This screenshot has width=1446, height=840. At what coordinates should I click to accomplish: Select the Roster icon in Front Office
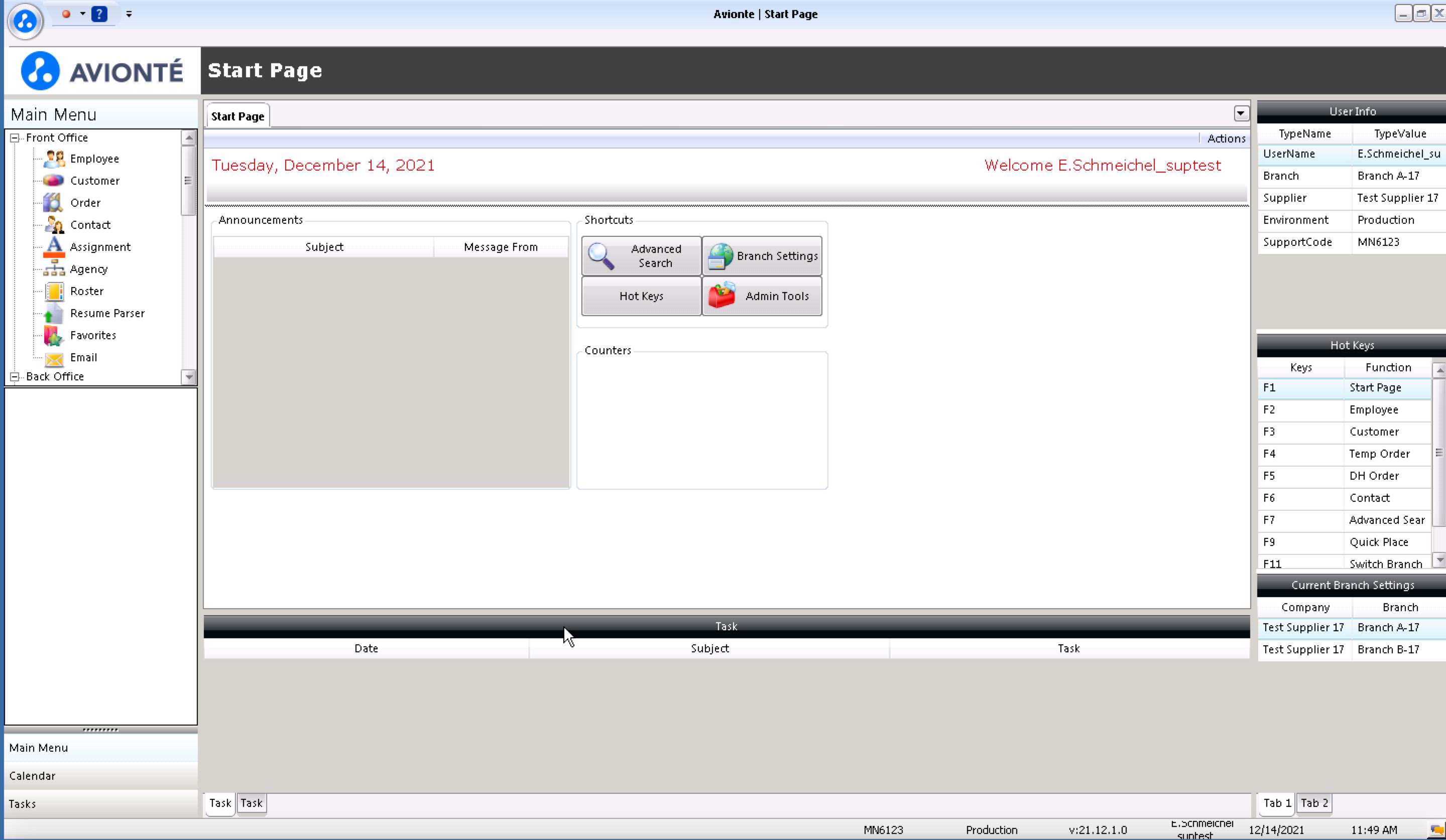point(54,291)
